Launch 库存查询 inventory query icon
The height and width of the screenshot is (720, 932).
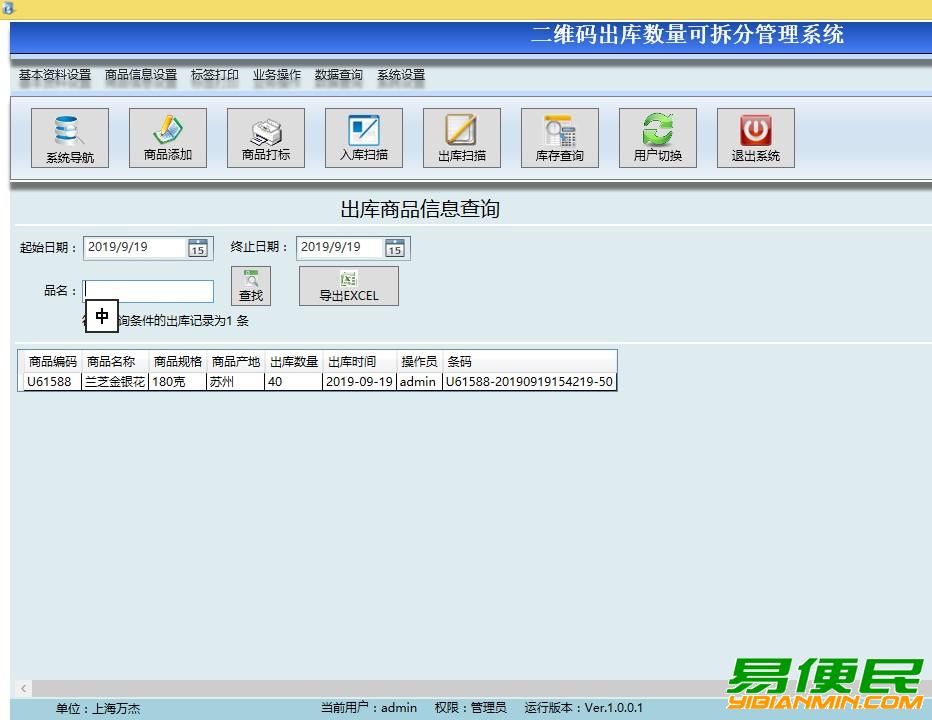point(559,137)
